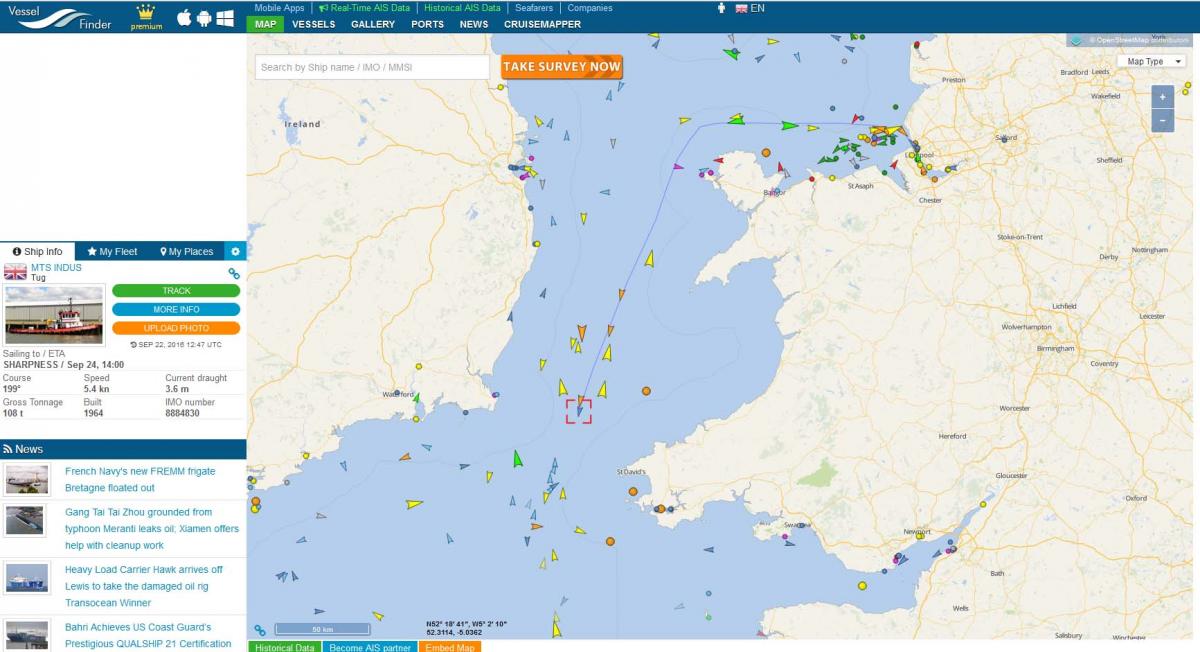Open the CRUISEMAPPER menu

point(542,24)
